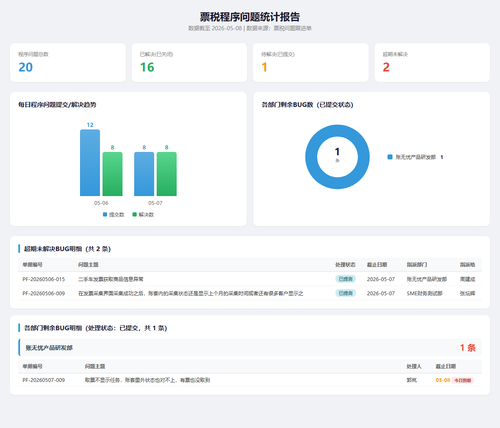Screen dimensions: 500x428
Task: Click the overdue BUG section heading (共 2 条)
Action: point(67,249)
